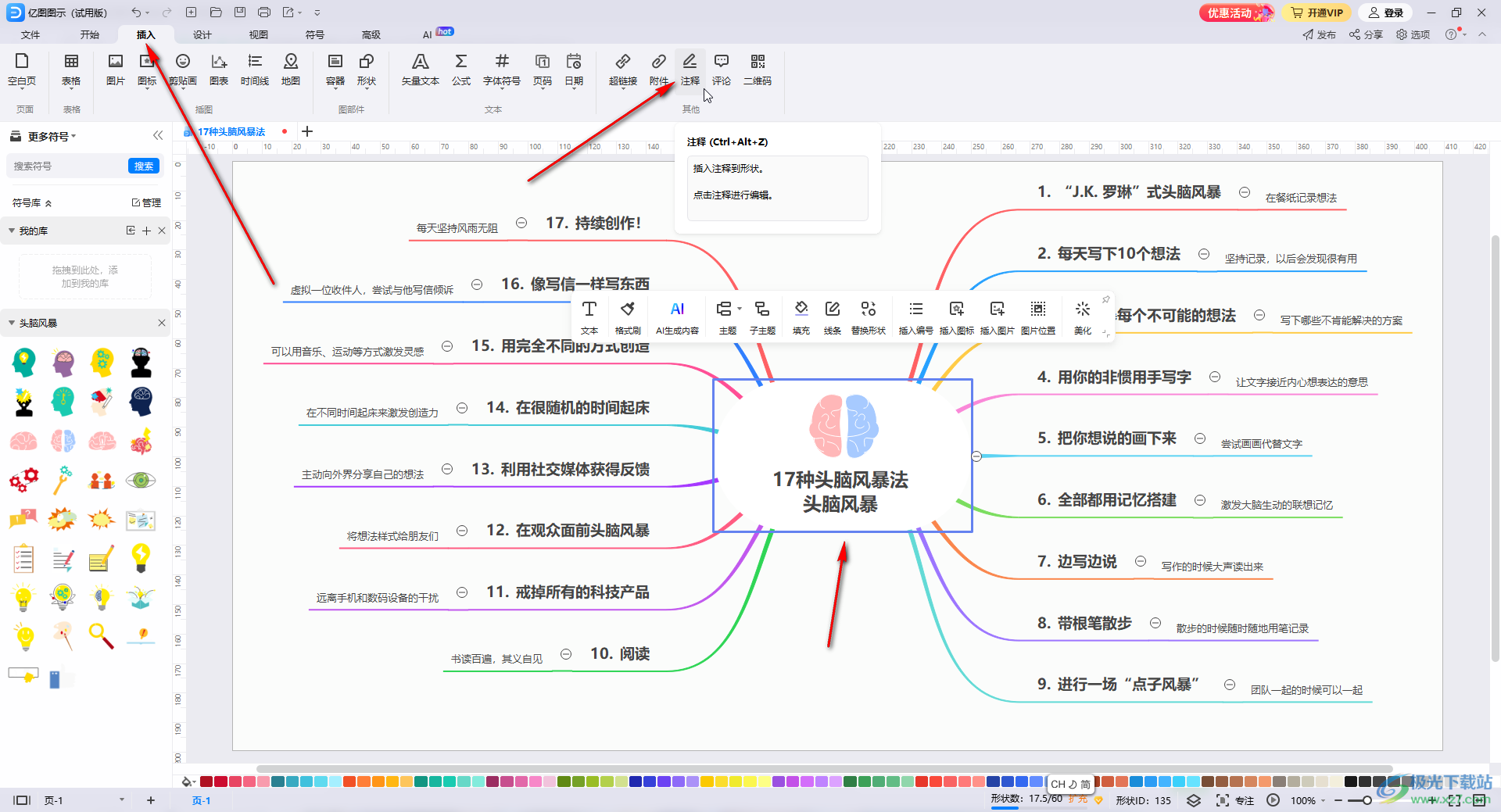1501x812 pixels.
Task: Insert a timeline with 时间线
Action: (255, 69)
